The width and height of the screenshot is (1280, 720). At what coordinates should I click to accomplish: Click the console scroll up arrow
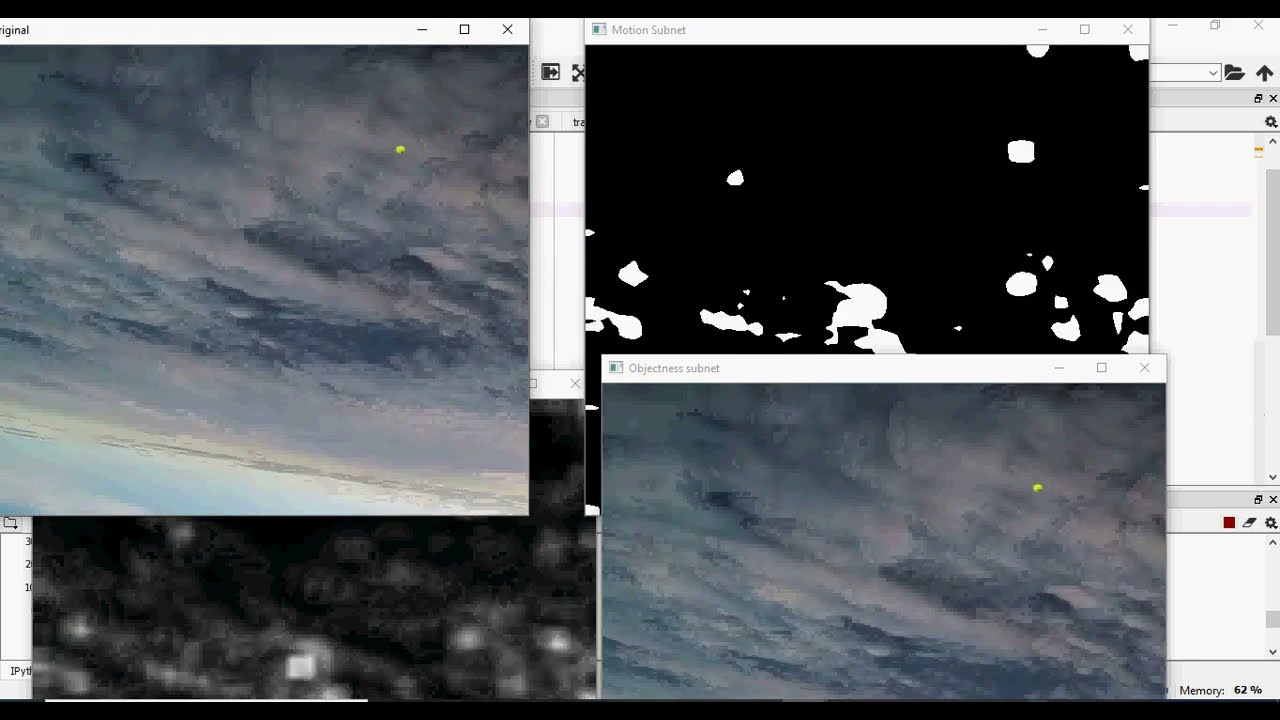tap(1272, 543)
